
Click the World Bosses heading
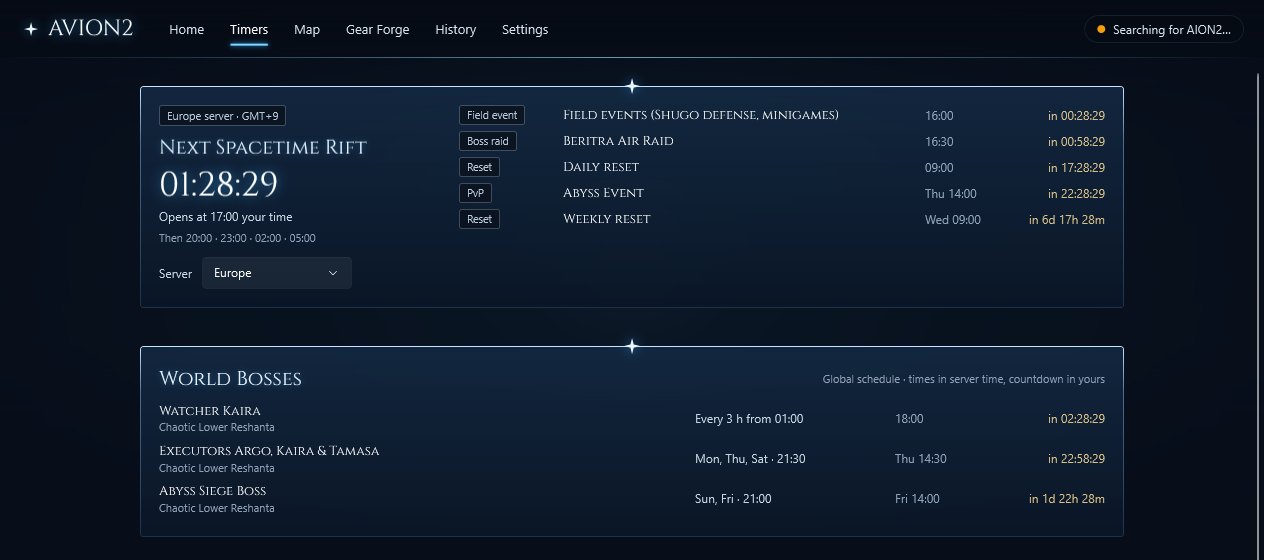[x=230, y=379]
